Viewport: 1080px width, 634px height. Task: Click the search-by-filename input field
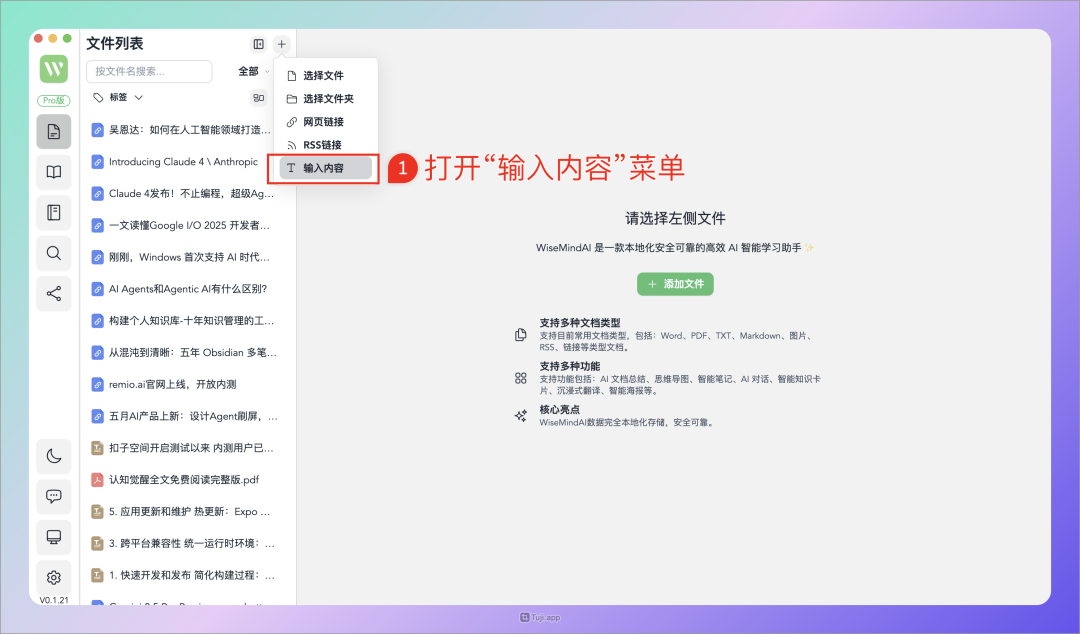pyautogui.click(x=149, y=71)
